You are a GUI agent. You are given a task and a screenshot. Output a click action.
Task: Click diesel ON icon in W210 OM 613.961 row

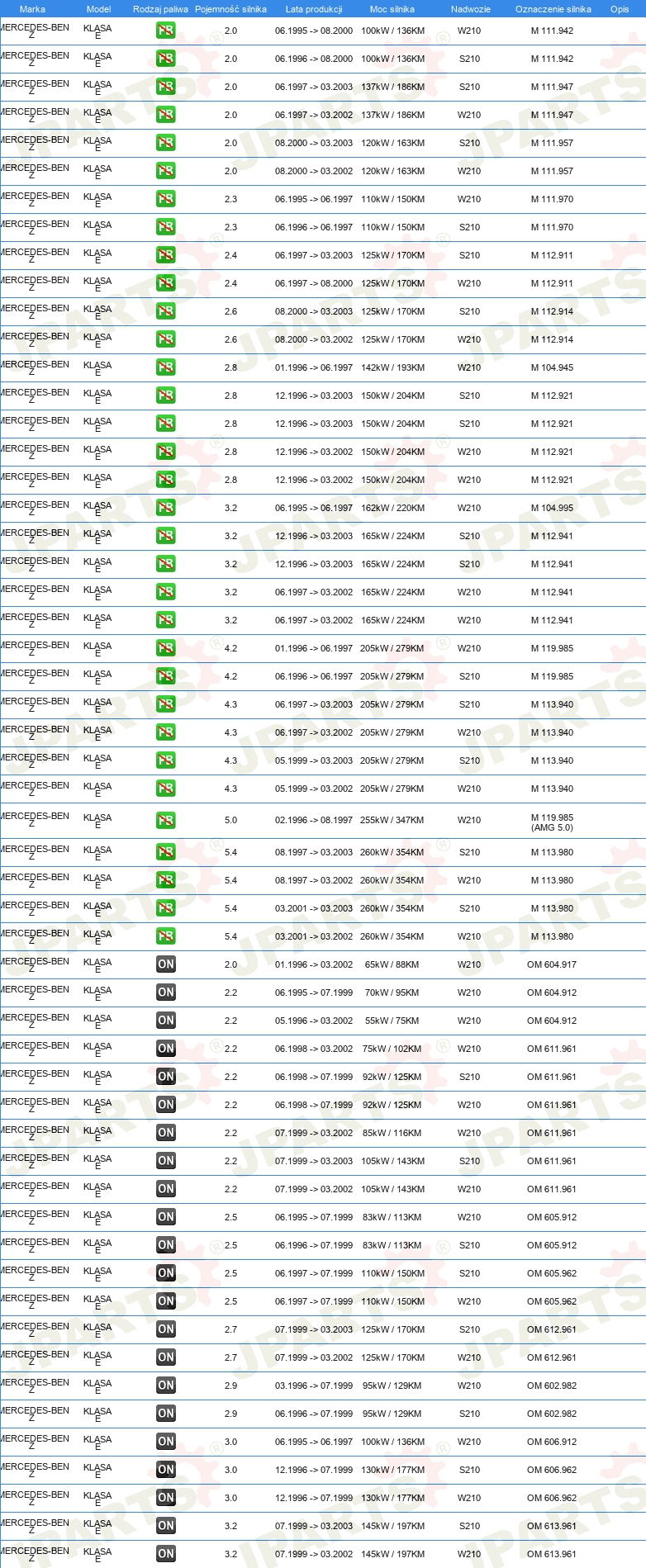(x=166, y=1554)
